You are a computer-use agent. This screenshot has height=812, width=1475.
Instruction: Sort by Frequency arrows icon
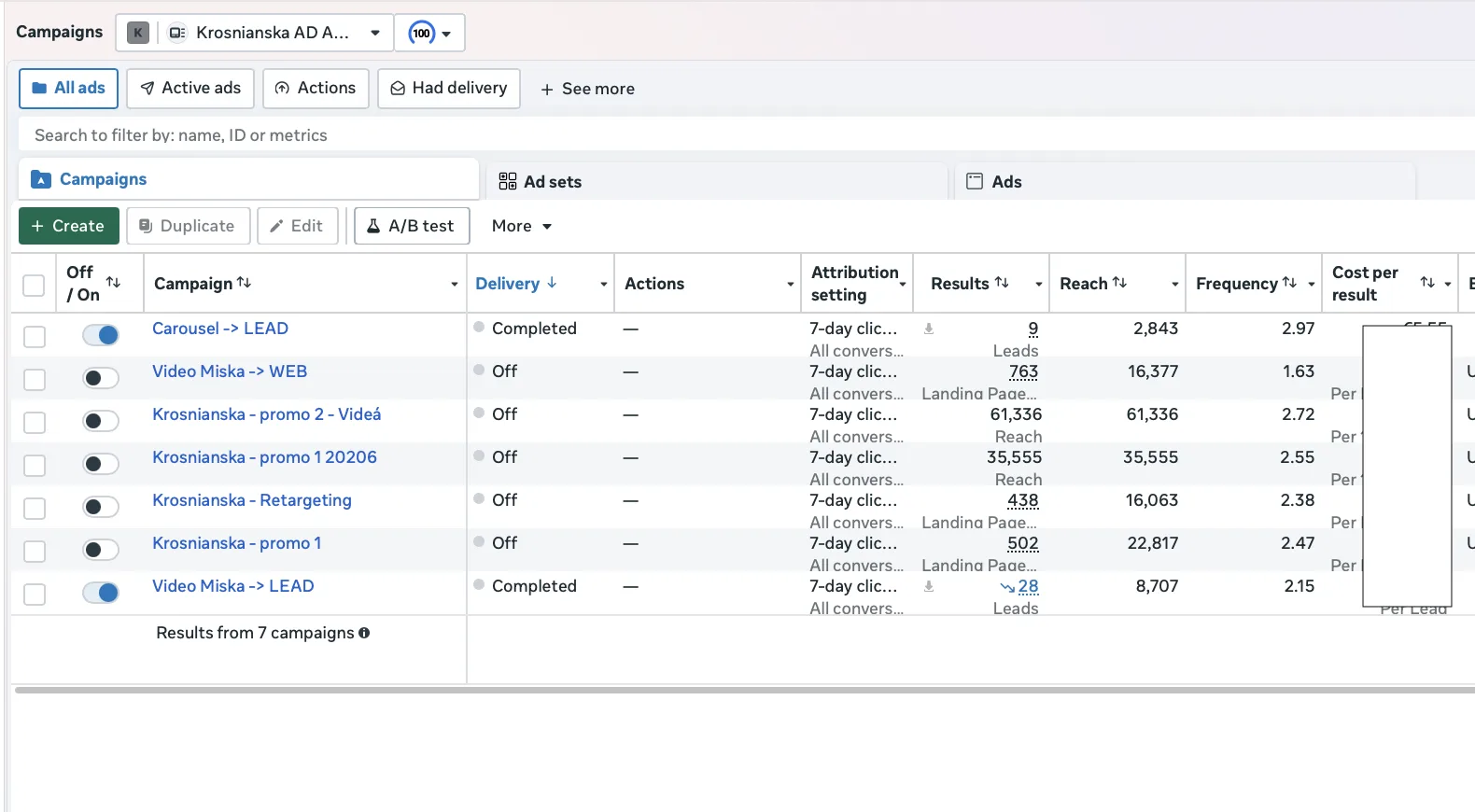(1289, 282)
